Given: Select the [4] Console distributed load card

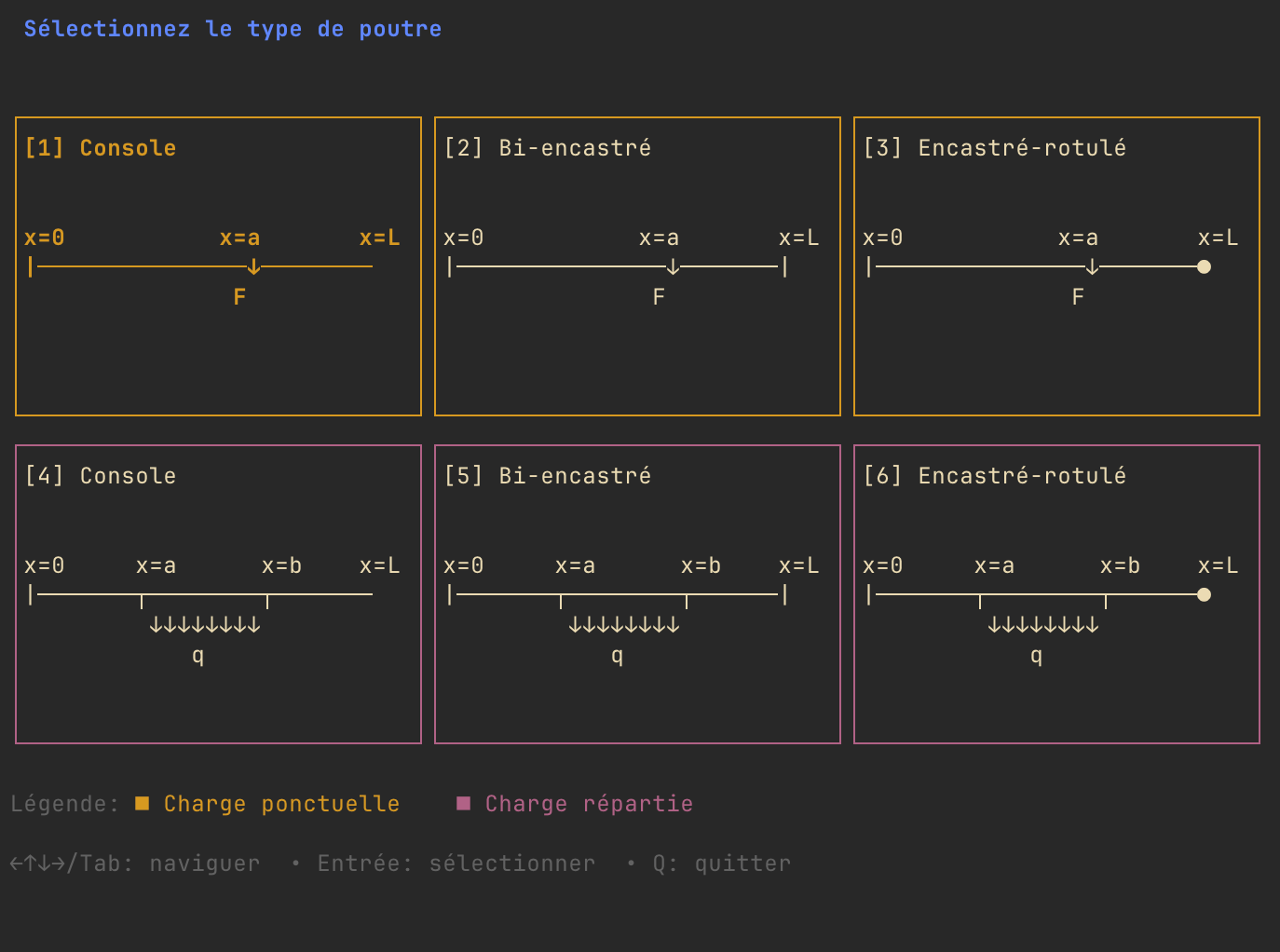Looking at the screenshot, I should [218, 594].
